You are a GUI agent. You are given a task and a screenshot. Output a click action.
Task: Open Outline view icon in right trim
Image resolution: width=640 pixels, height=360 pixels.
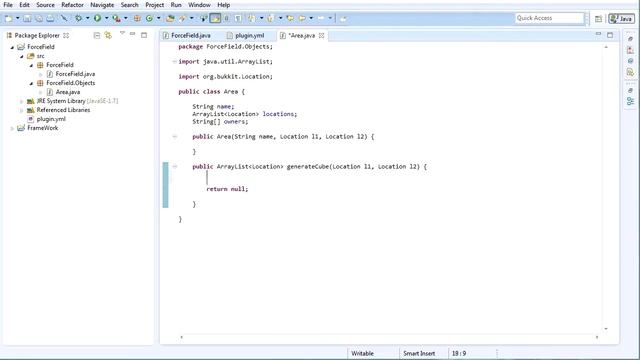tap(630, 101)
